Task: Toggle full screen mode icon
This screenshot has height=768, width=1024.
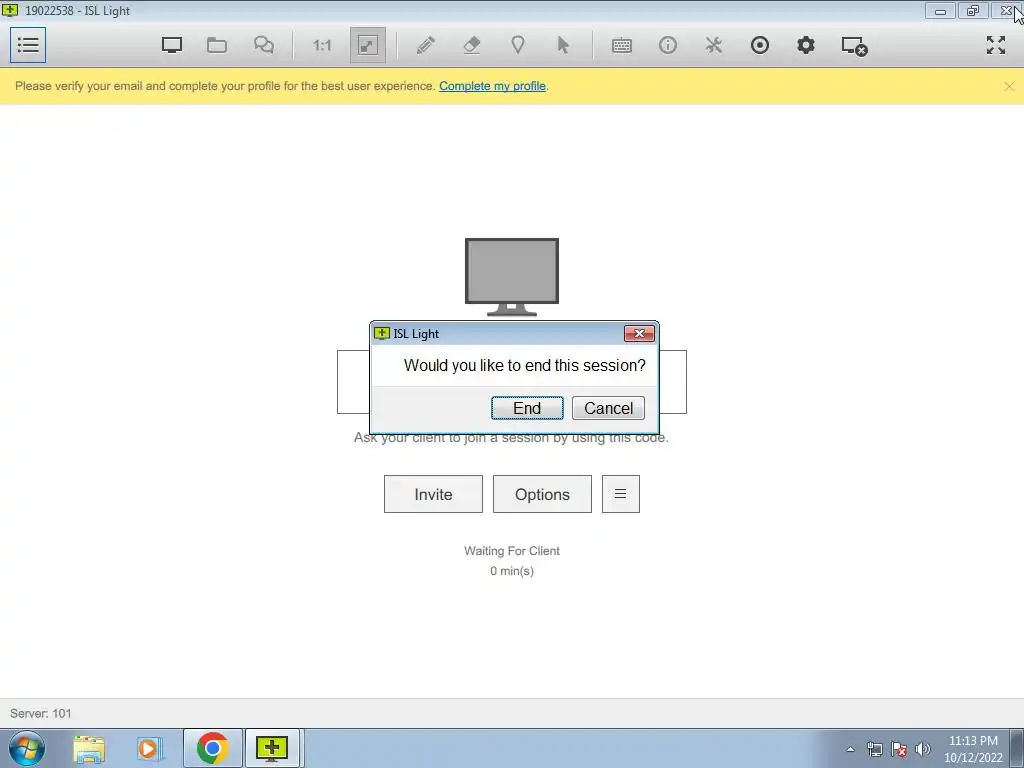Action: tap(996, 45)
